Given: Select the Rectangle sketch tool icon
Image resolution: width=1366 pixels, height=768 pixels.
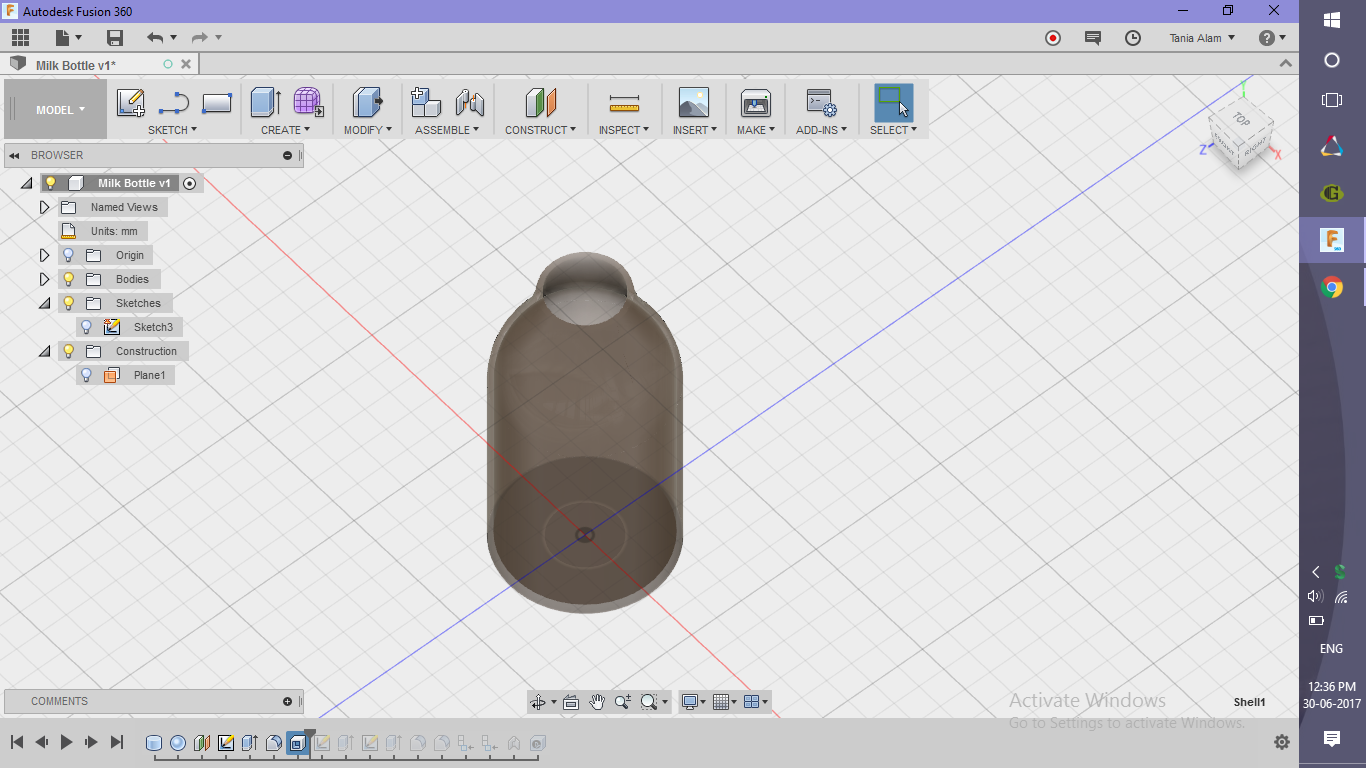Looking at the screenshot, I should pyautogui.click(x=217, y=103).
